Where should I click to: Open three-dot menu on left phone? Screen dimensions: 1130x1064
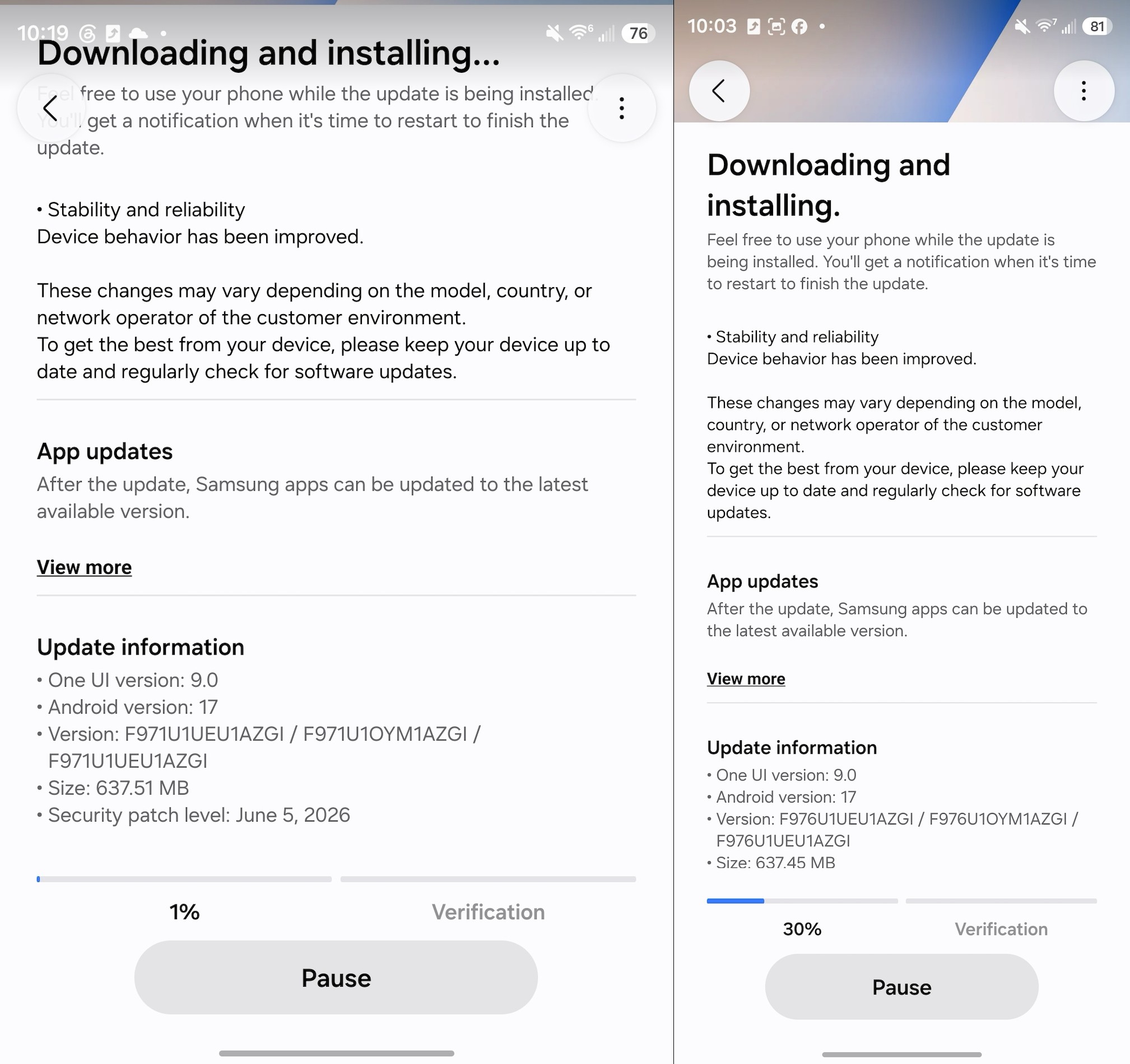(x=622, y=108)
